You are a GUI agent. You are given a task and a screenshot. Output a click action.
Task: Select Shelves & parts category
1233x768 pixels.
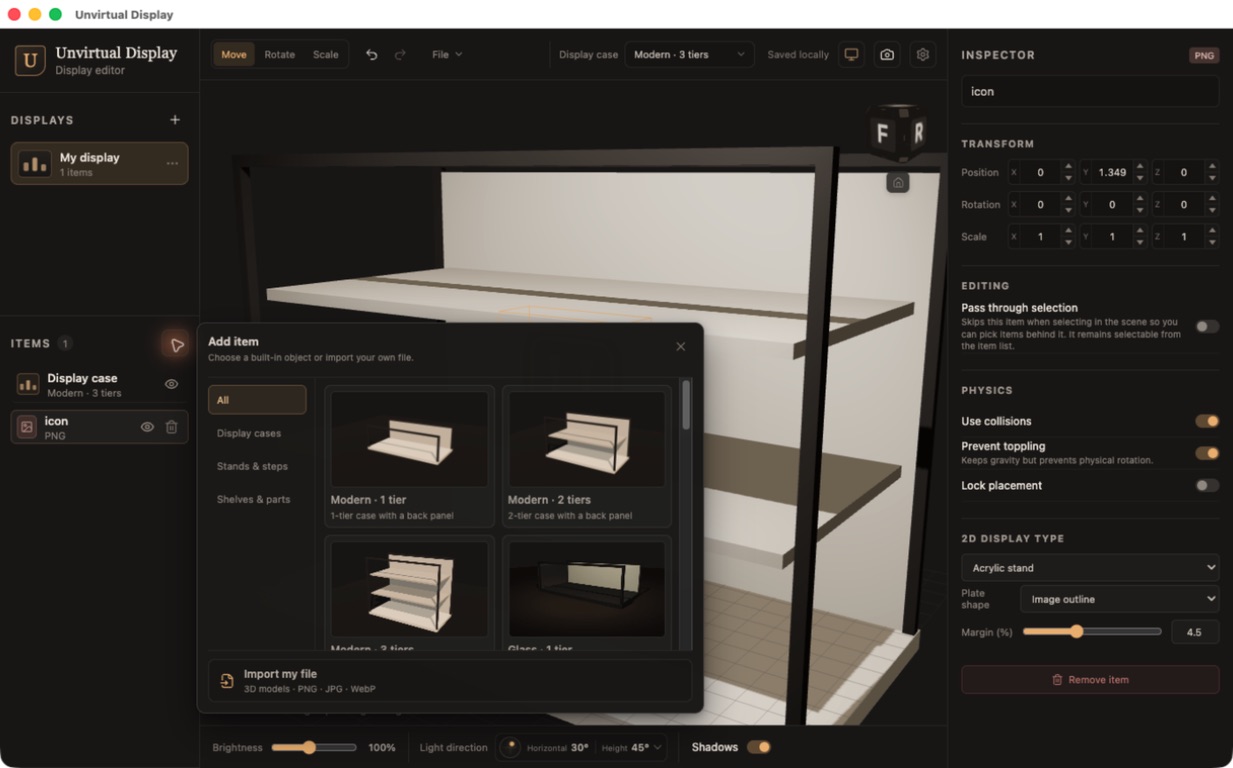tap(257, 499)
